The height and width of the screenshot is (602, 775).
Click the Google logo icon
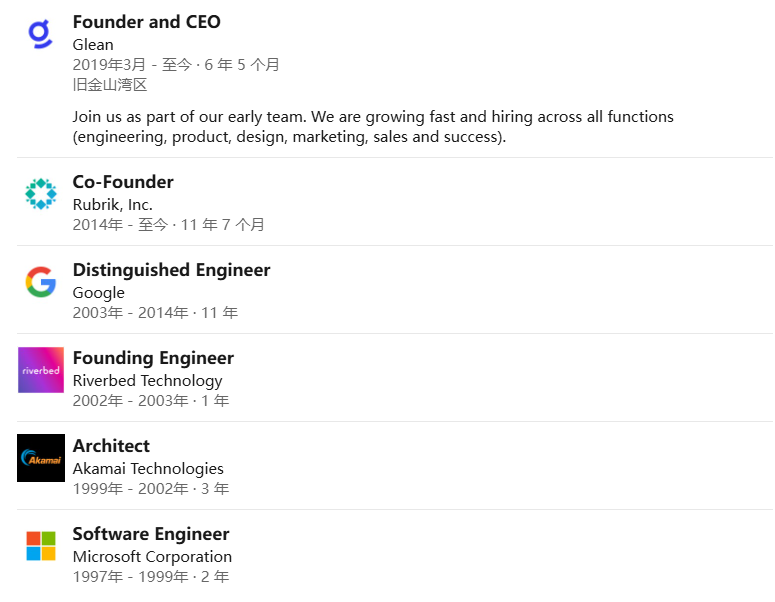click(x=40, y=282)
